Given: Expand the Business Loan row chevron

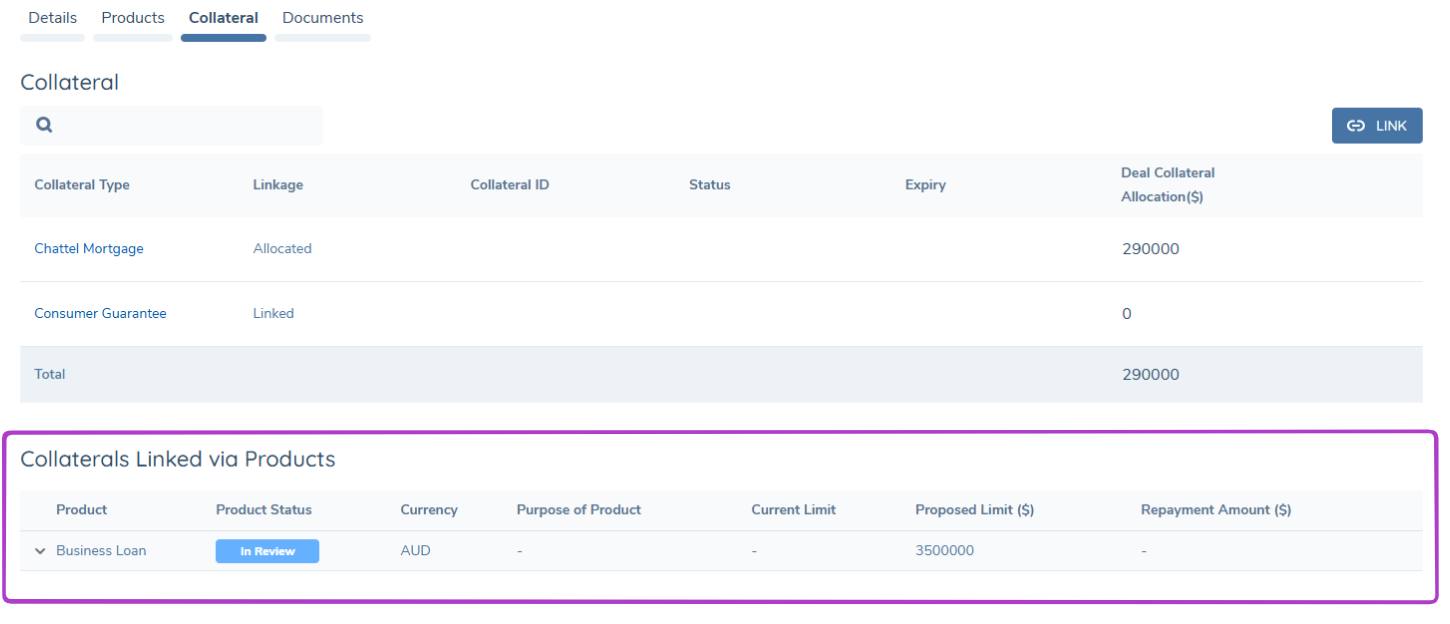Looking at the screenshot, I should point(40,551).
